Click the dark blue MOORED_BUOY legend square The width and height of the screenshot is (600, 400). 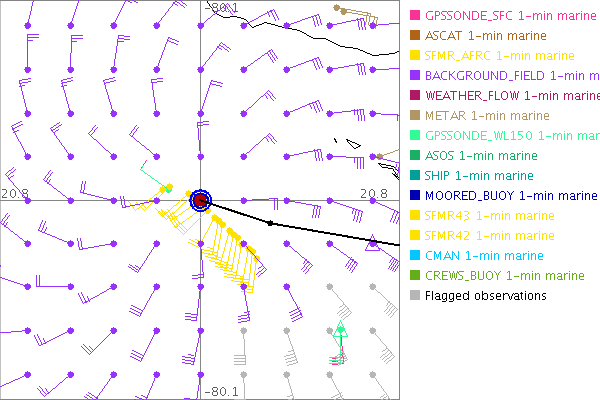click(415, 196)
